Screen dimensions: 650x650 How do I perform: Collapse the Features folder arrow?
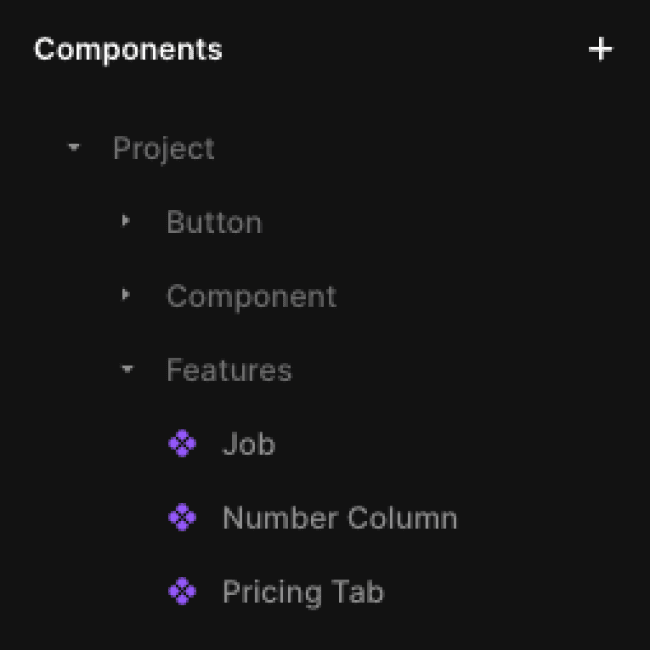coord(127,370)
